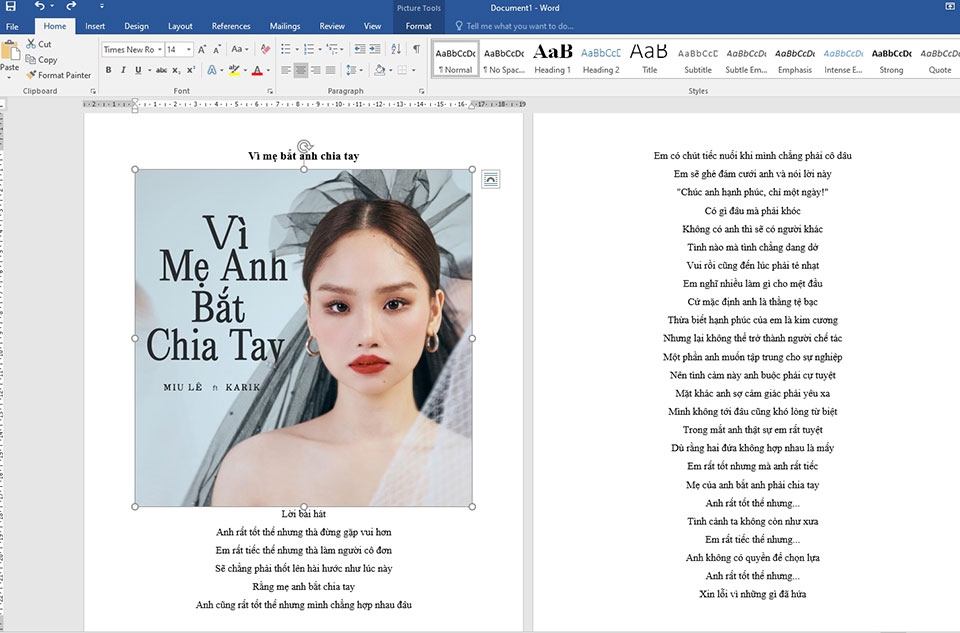Copy the selection
Image resolution: width=960 pixels, height=633 pixels.
[x=41, y=59]
